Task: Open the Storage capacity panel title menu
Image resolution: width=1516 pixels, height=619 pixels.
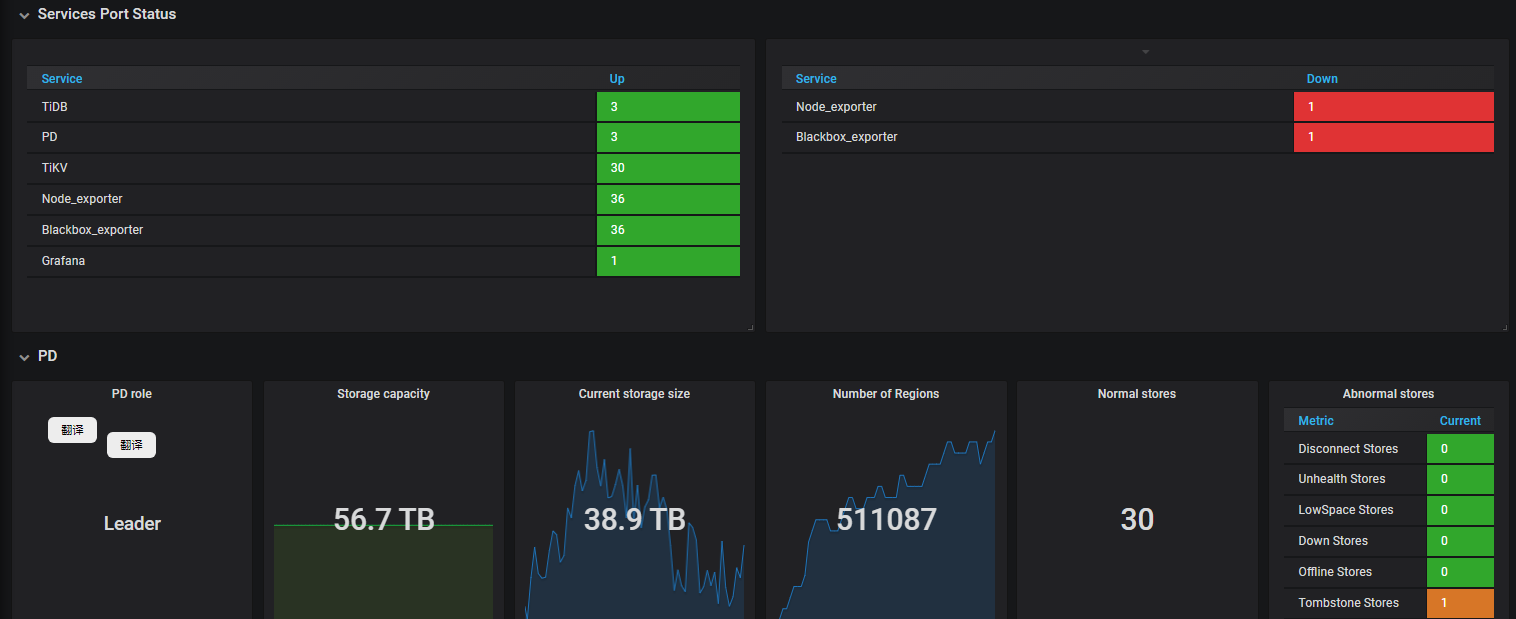Action: pyautogui.click(x=383, y=394)
